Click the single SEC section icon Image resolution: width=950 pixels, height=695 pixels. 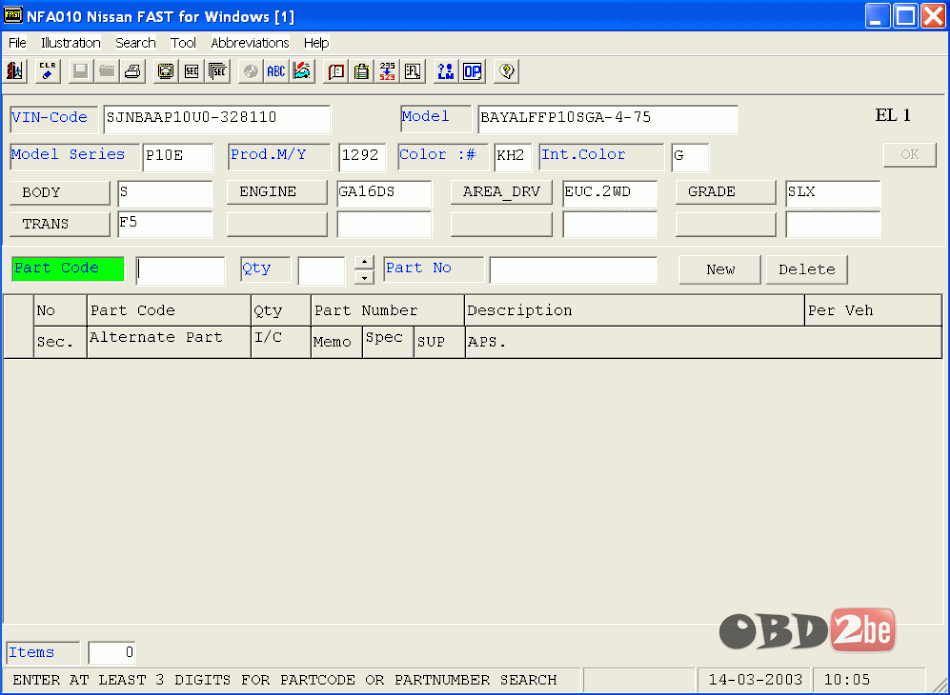pos(191,71)
